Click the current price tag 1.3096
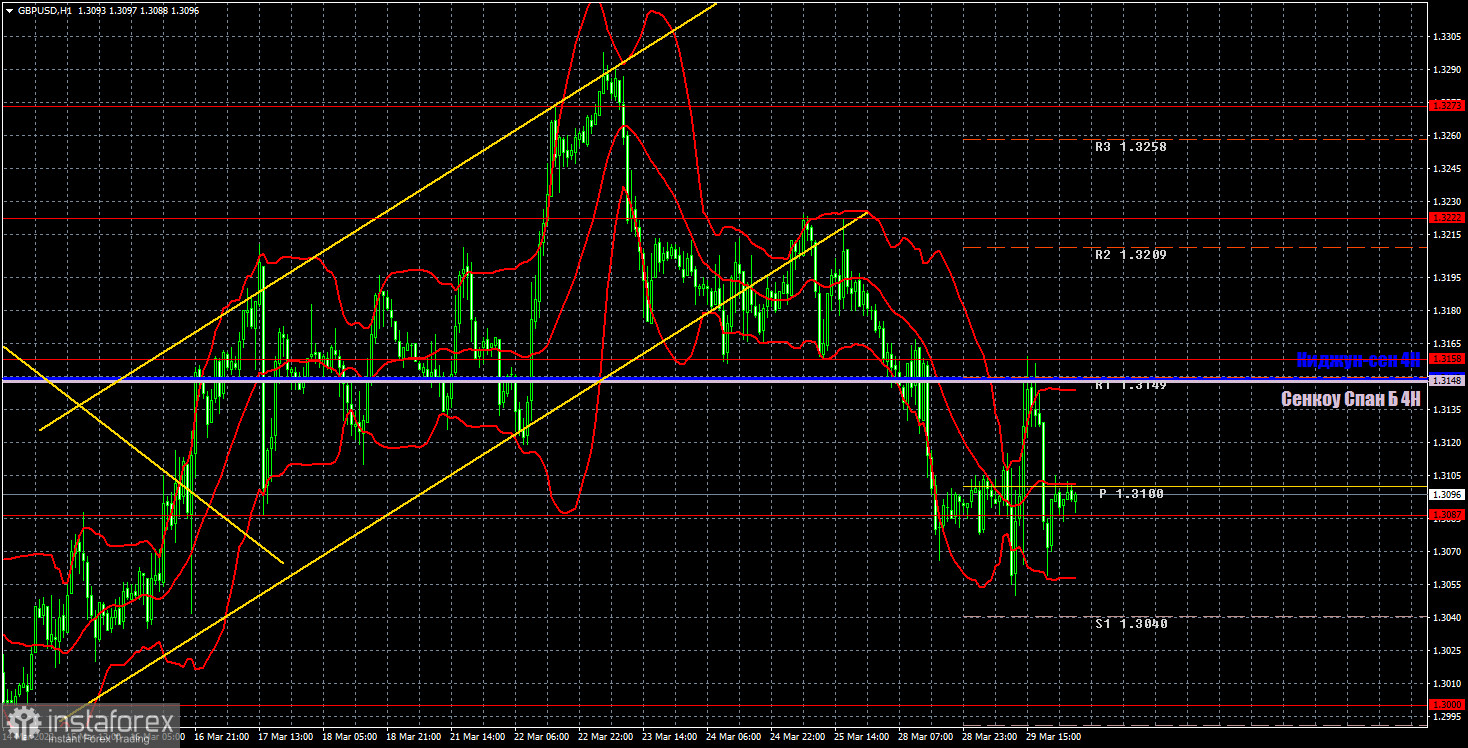This screenshot has height=748, width=1468. click(x=1446, y=494)
